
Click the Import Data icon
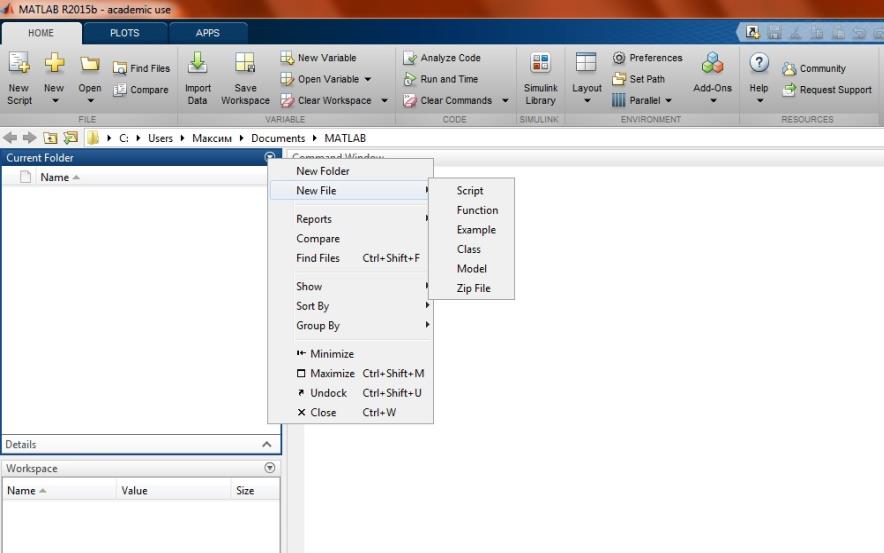click(197, 63)
